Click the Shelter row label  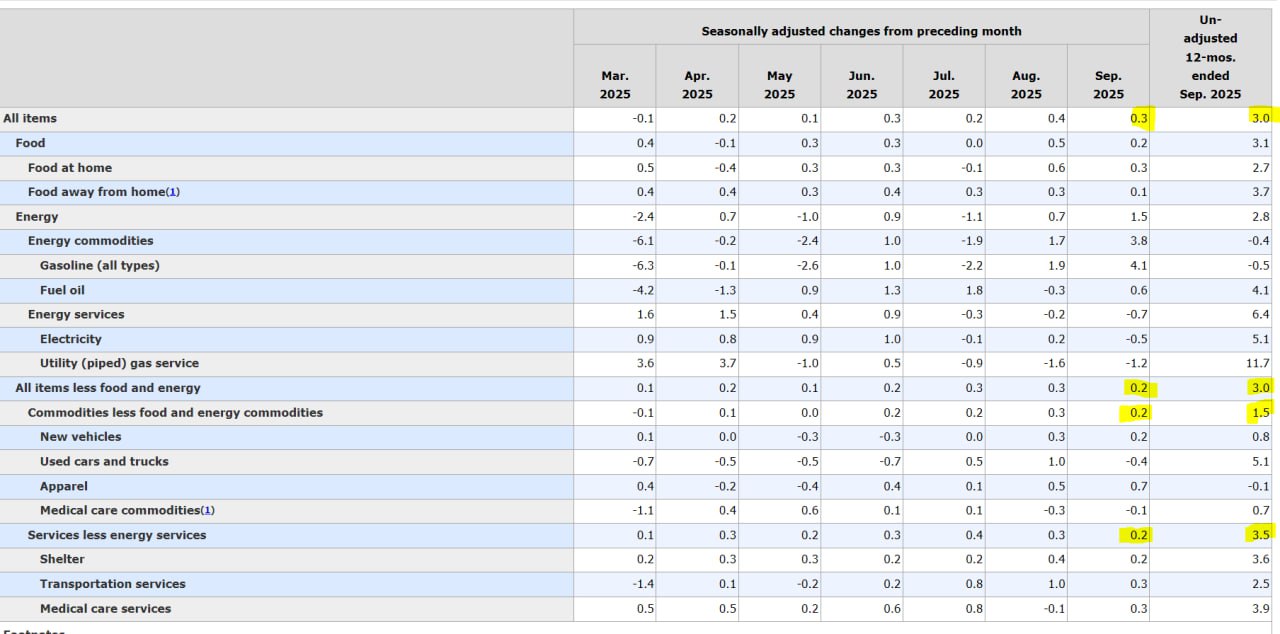(62, 559)
